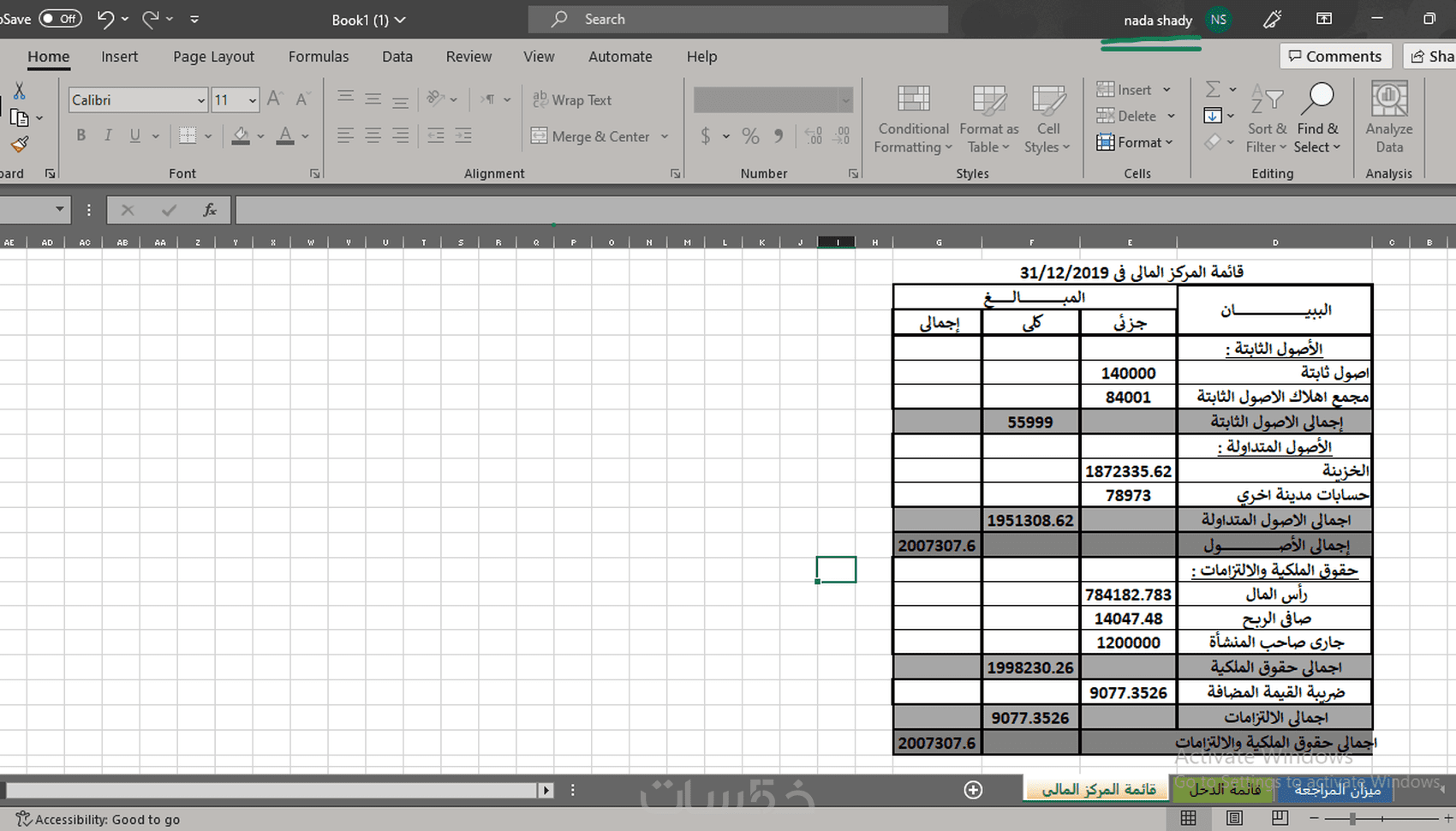Viewport: 1456px width, 831px height.
Task: Open Format as Table gallery
Action: (989, 119)
